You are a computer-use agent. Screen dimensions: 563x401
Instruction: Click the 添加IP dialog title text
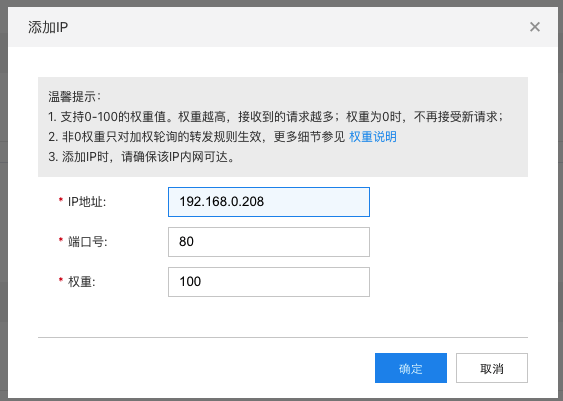(48, 27)
